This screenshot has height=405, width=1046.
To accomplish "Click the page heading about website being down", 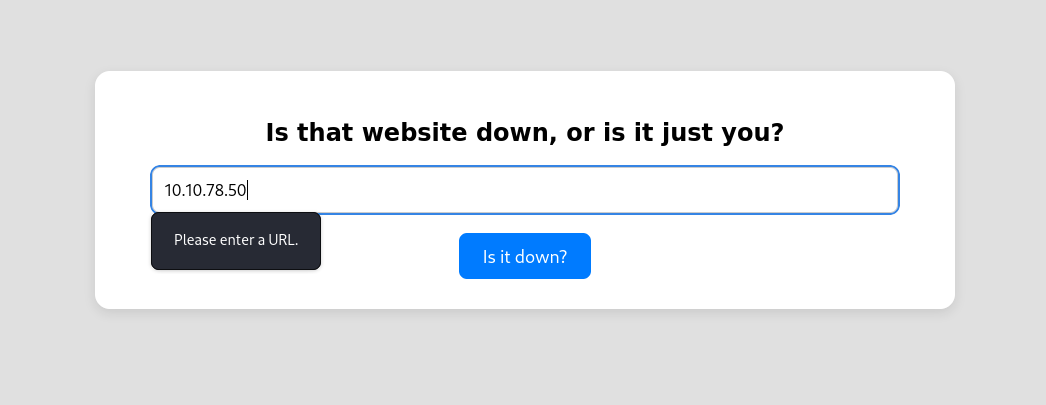I will [524, 133].
